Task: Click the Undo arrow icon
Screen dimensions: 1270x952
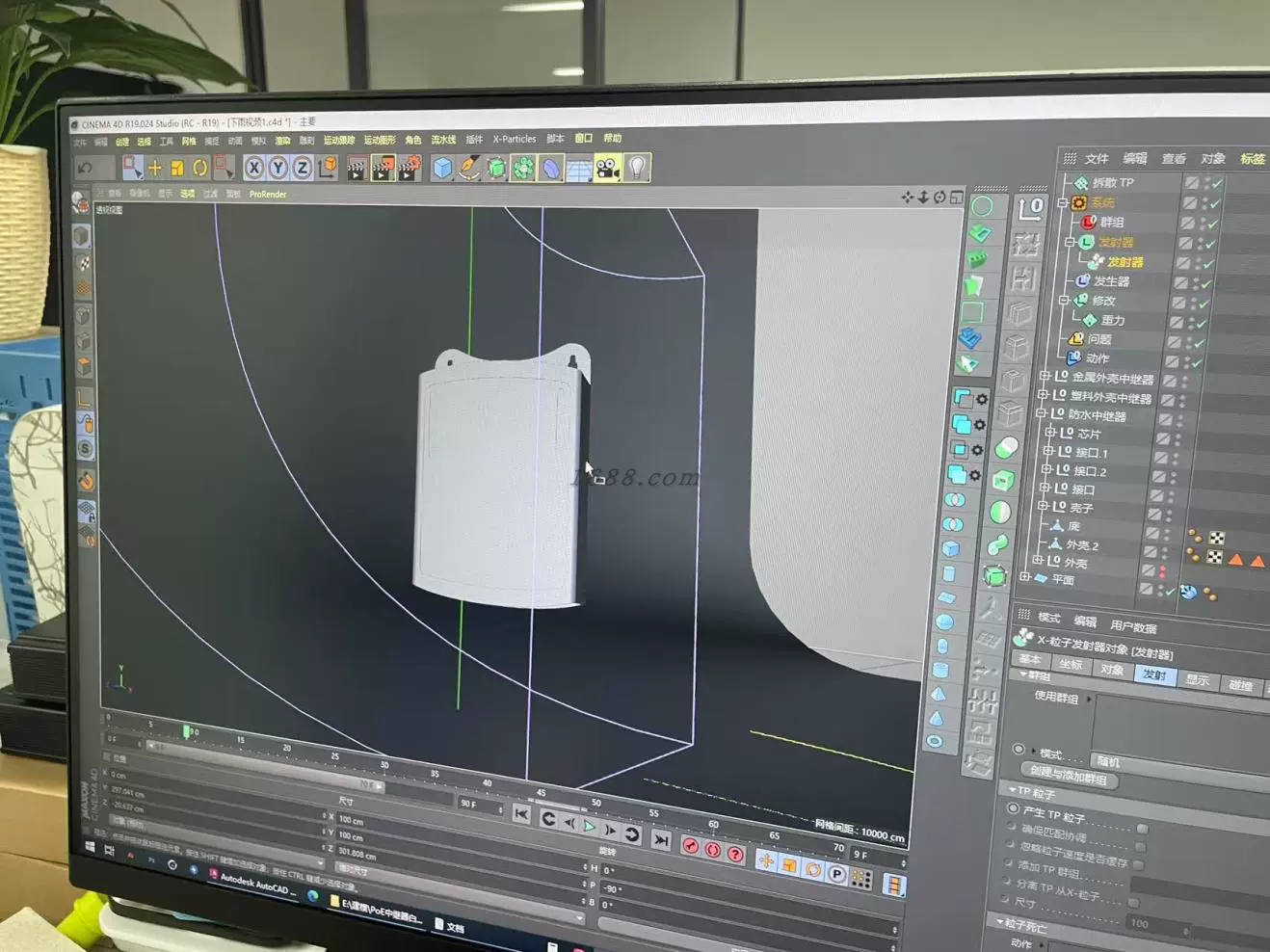Action: click(86, 169)
